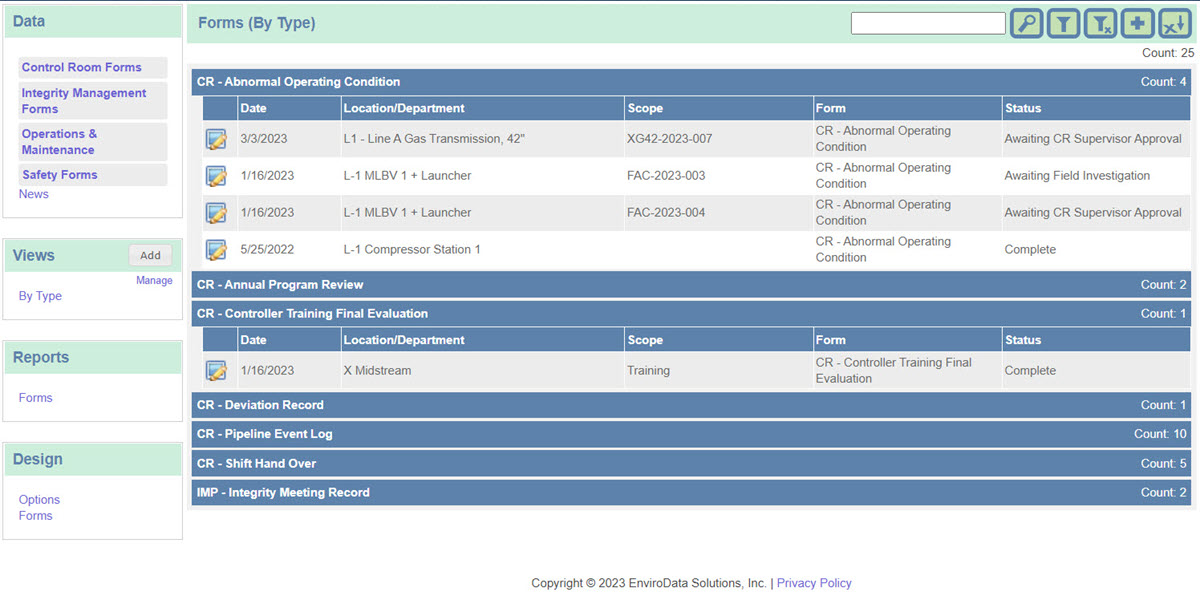The width and height of the screenshot is (1200, 596).
Task: Open the News link
Action: coord(34,194)
